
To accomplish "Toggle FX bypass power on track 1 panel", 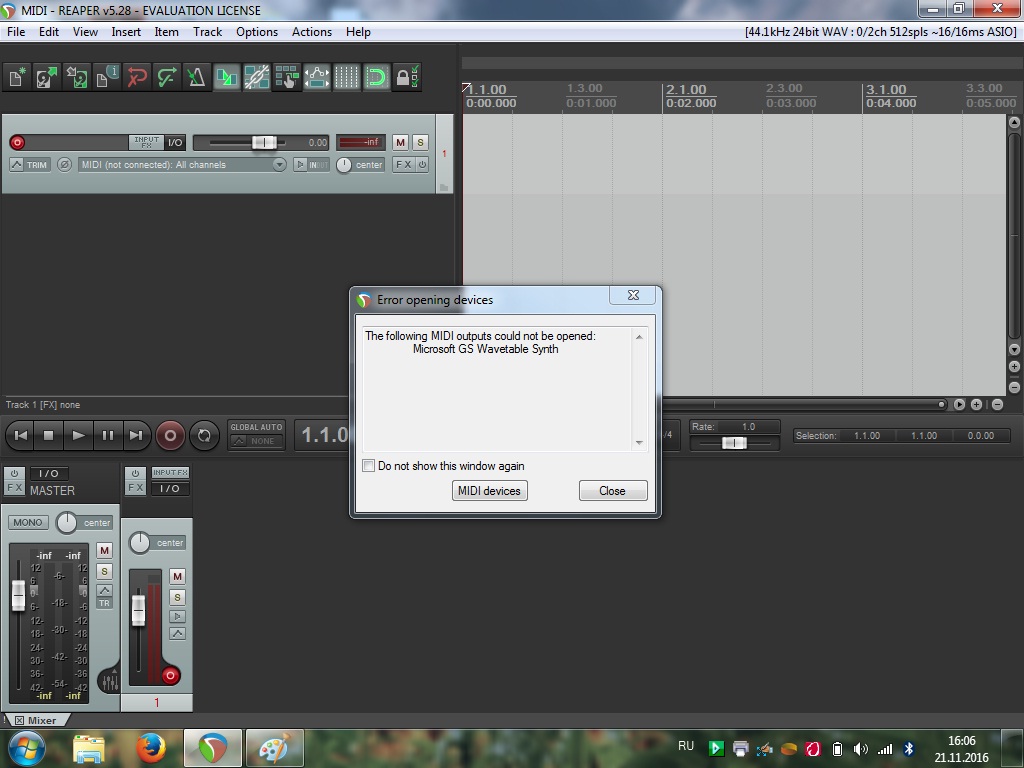I will pos(423,165).
